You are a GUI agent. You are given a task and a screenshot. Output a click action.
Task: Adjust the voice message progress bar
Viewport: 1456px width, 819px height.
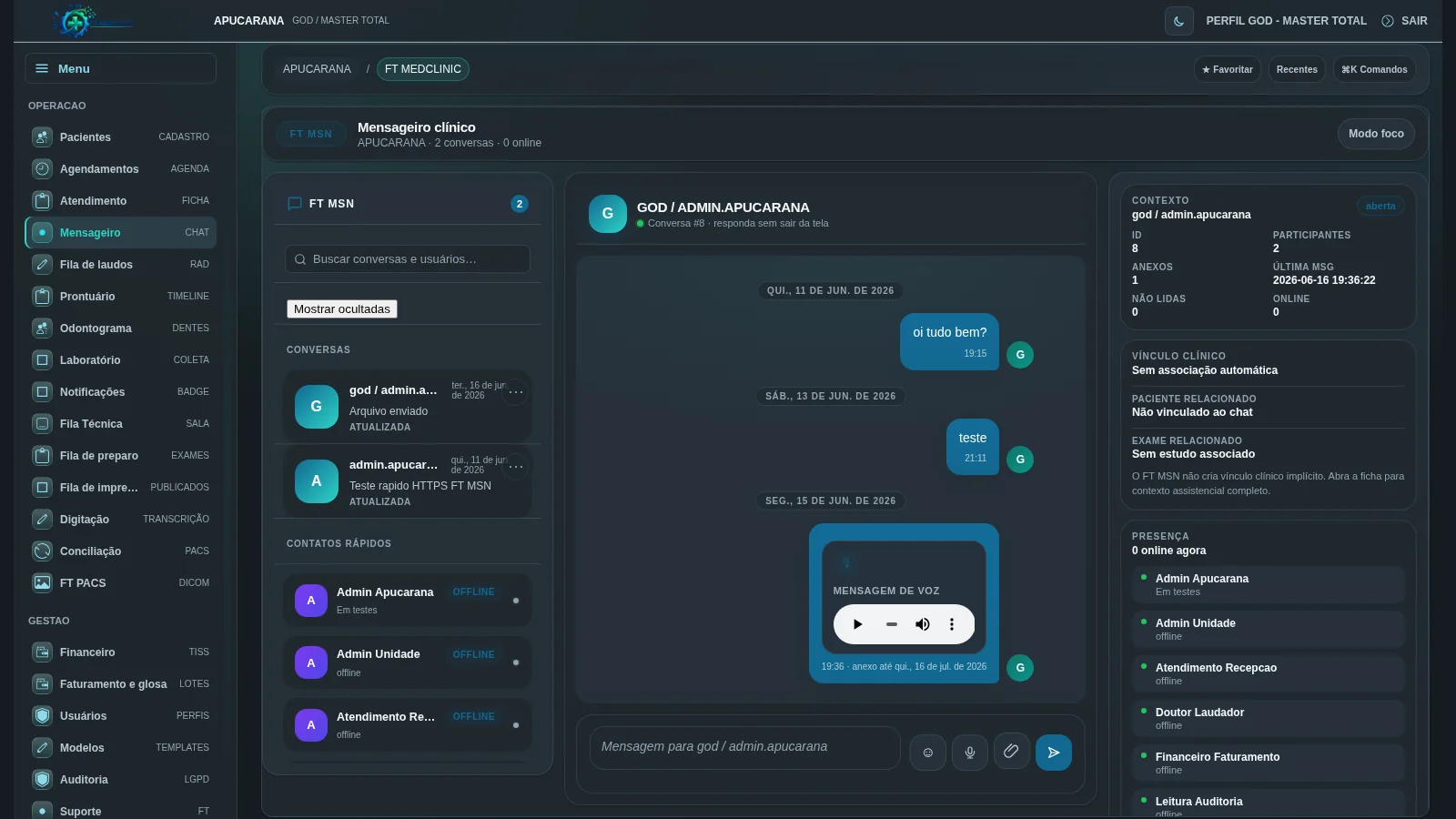(x=892, y=624)
